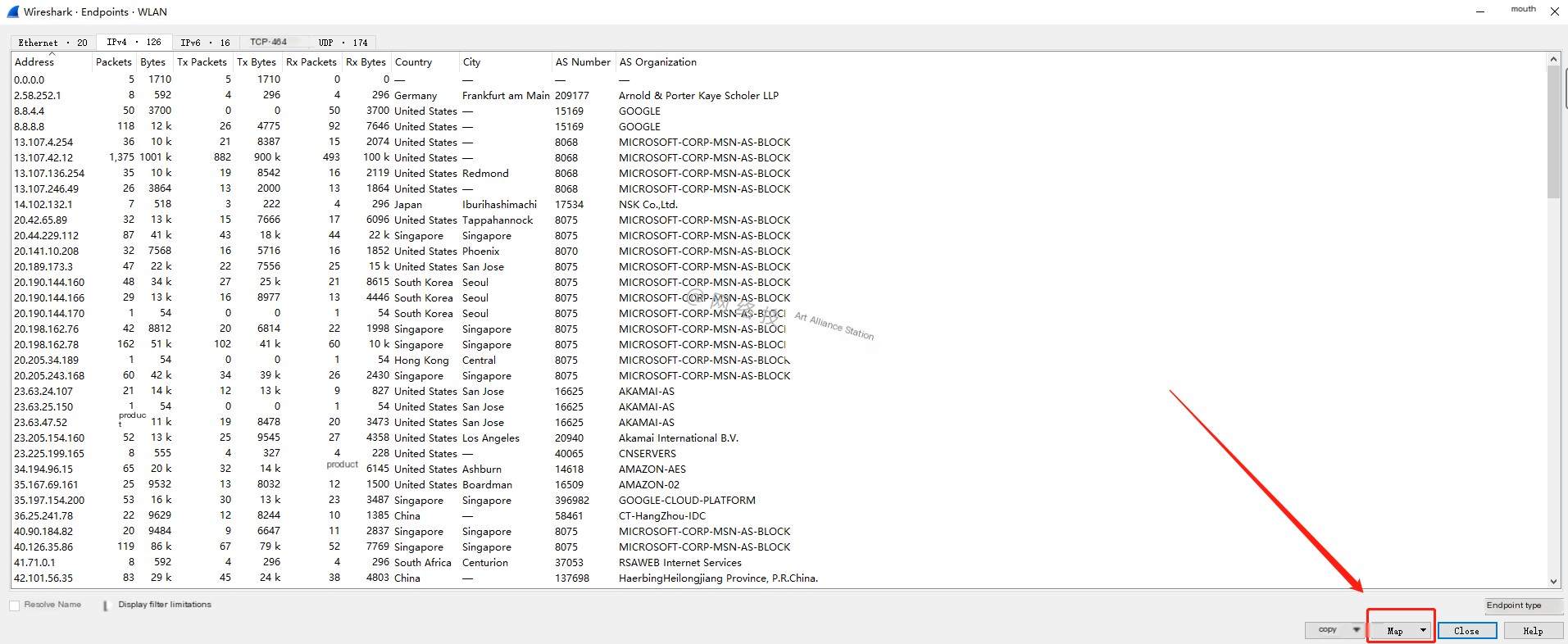This screenshot has height=644, width=1568.
Task: Close the Endpoints window with X
Action: point(1554,12)
